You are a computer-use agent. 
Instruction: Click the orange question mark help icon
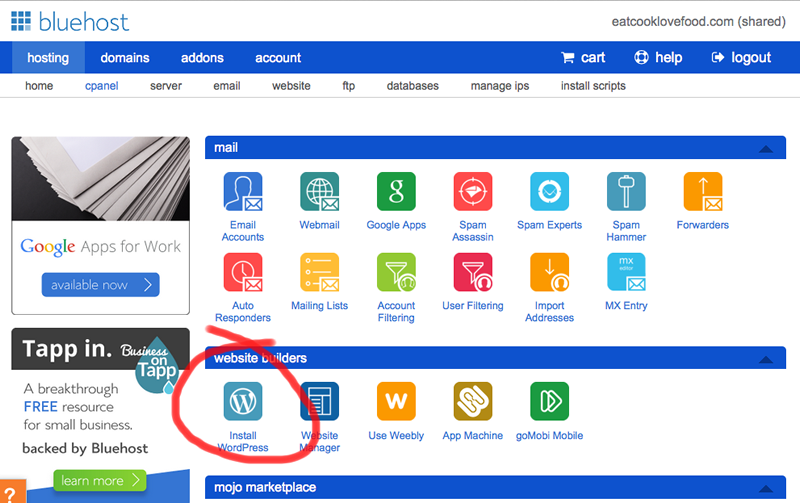pos(11,492)
